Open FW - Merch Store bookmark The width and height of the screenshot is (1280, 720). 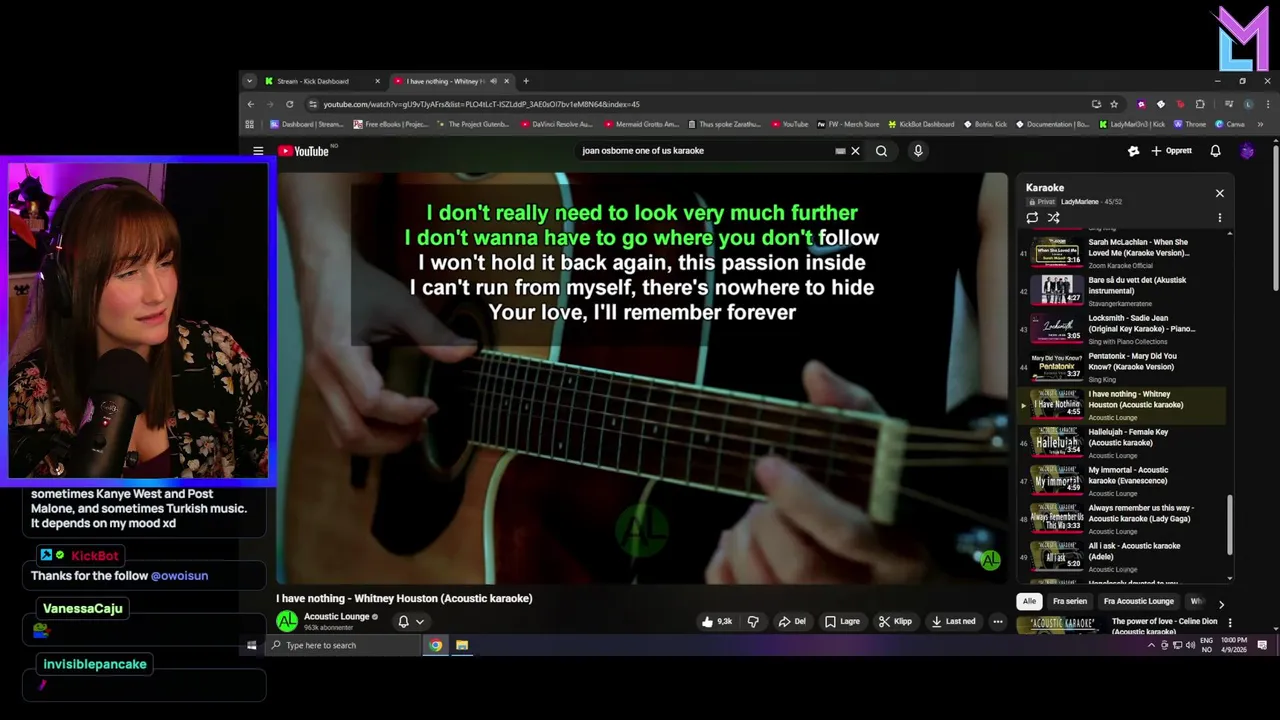[848, 124]
